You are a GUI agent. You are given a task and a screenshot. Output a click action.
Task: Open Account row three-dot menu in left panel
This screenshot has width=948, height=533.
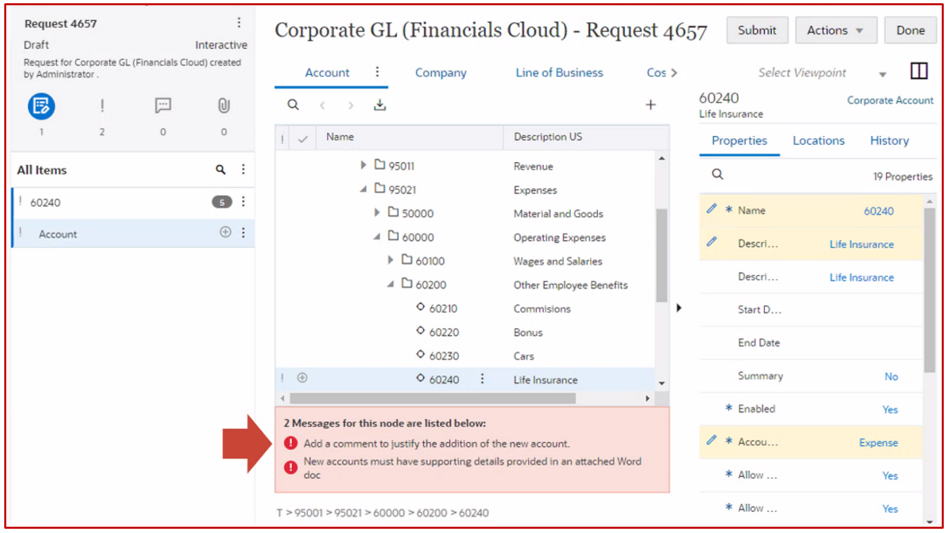[x=243, y=233]
